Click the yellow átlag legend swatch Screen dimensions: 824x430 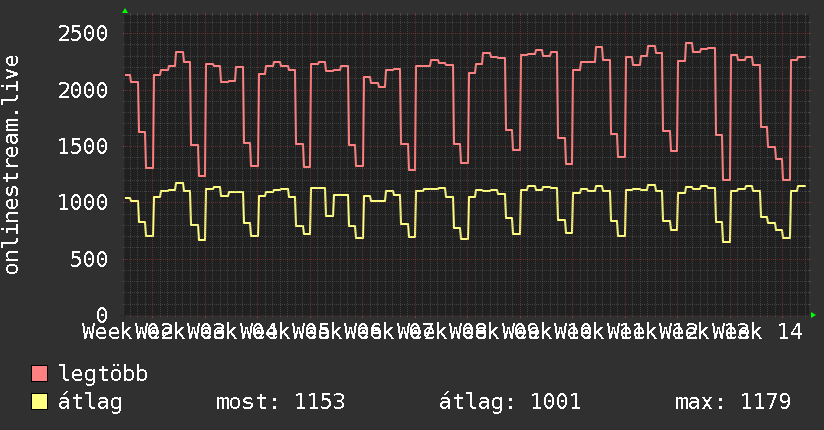click(40, 402)
